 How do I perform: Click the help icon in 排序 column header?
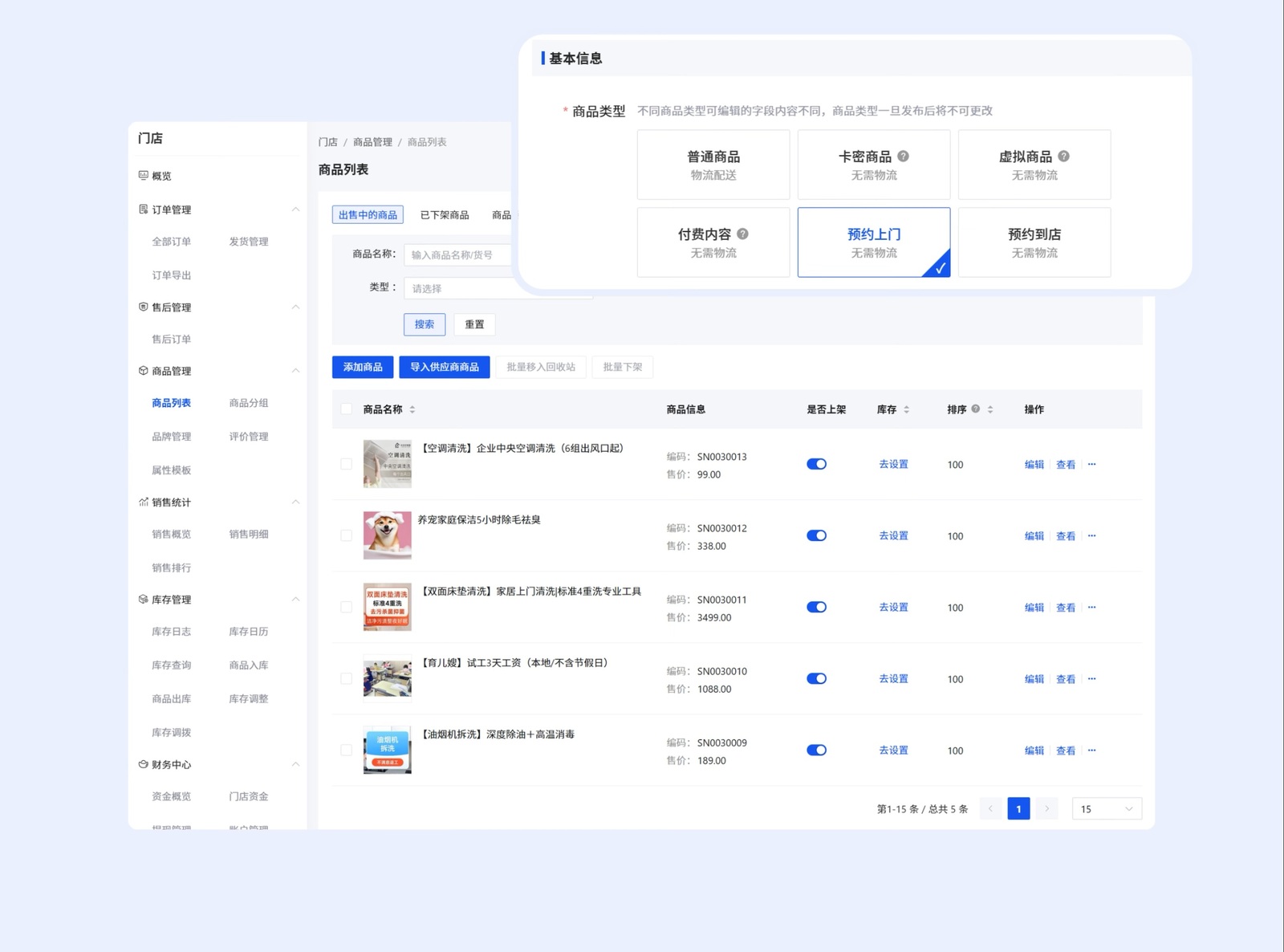pyautogui.click(x=976, y=409)
